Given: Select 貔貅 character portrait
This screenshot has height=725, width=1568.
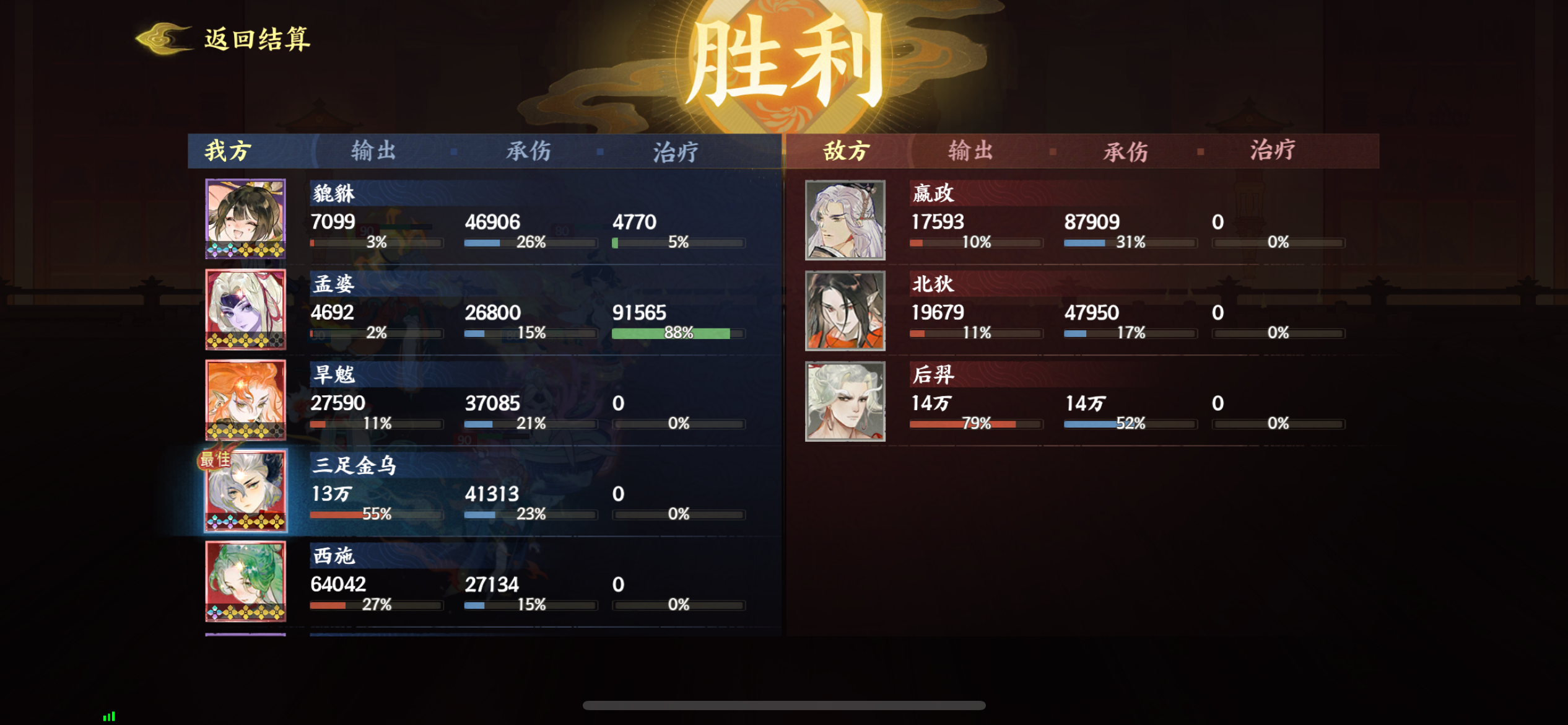Looking at the screenshot, I should coord(245,219).
